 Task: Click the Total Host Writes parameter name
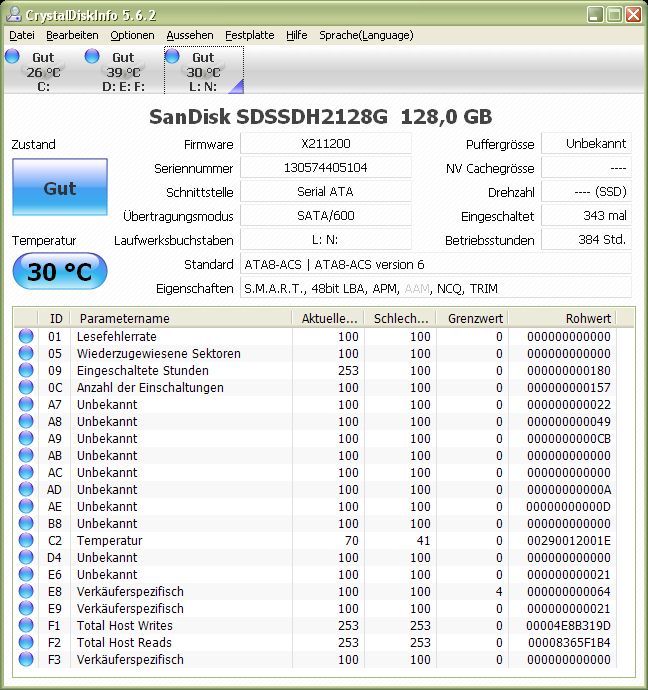pyautogui.click(x=124, y=625)
